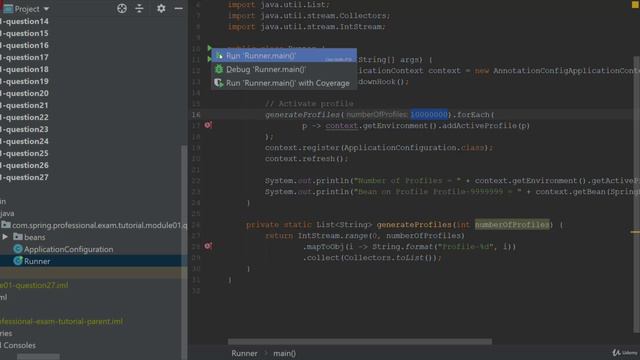
Task: Open the ApplicationConfiguration class
Action: [69, 249]
